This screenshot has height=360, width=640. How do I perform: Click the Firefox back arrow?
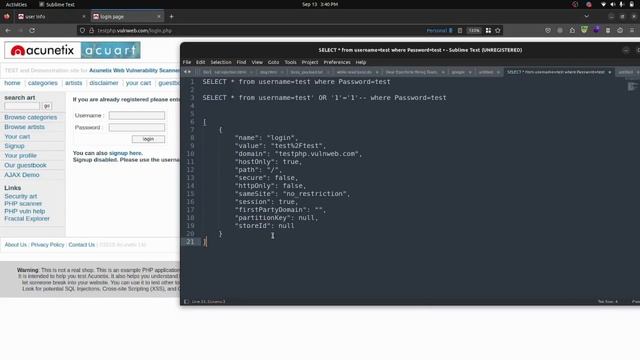point(8,30)
